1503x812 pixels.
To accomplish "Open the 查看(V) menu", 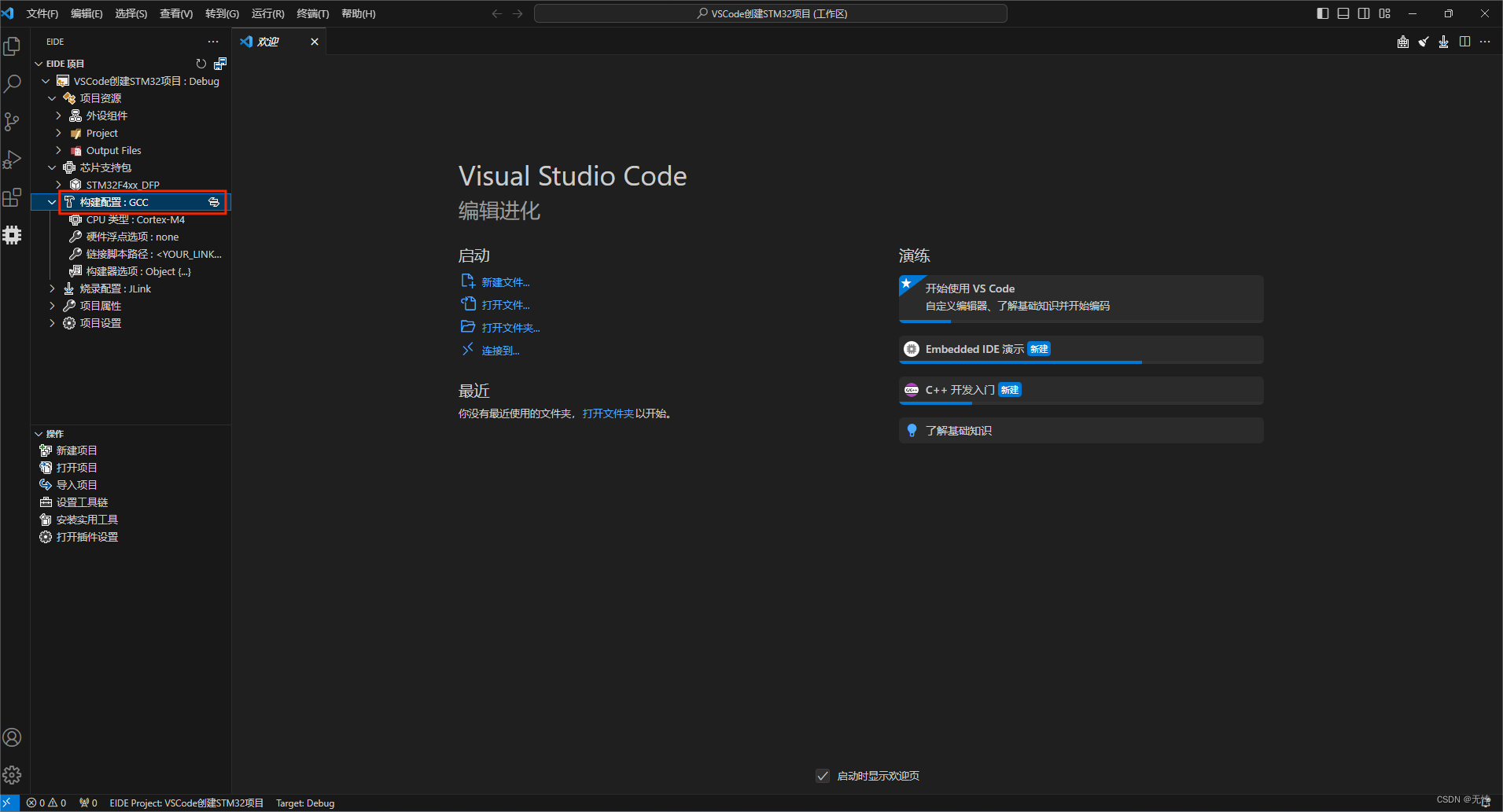I will [176, 13].
